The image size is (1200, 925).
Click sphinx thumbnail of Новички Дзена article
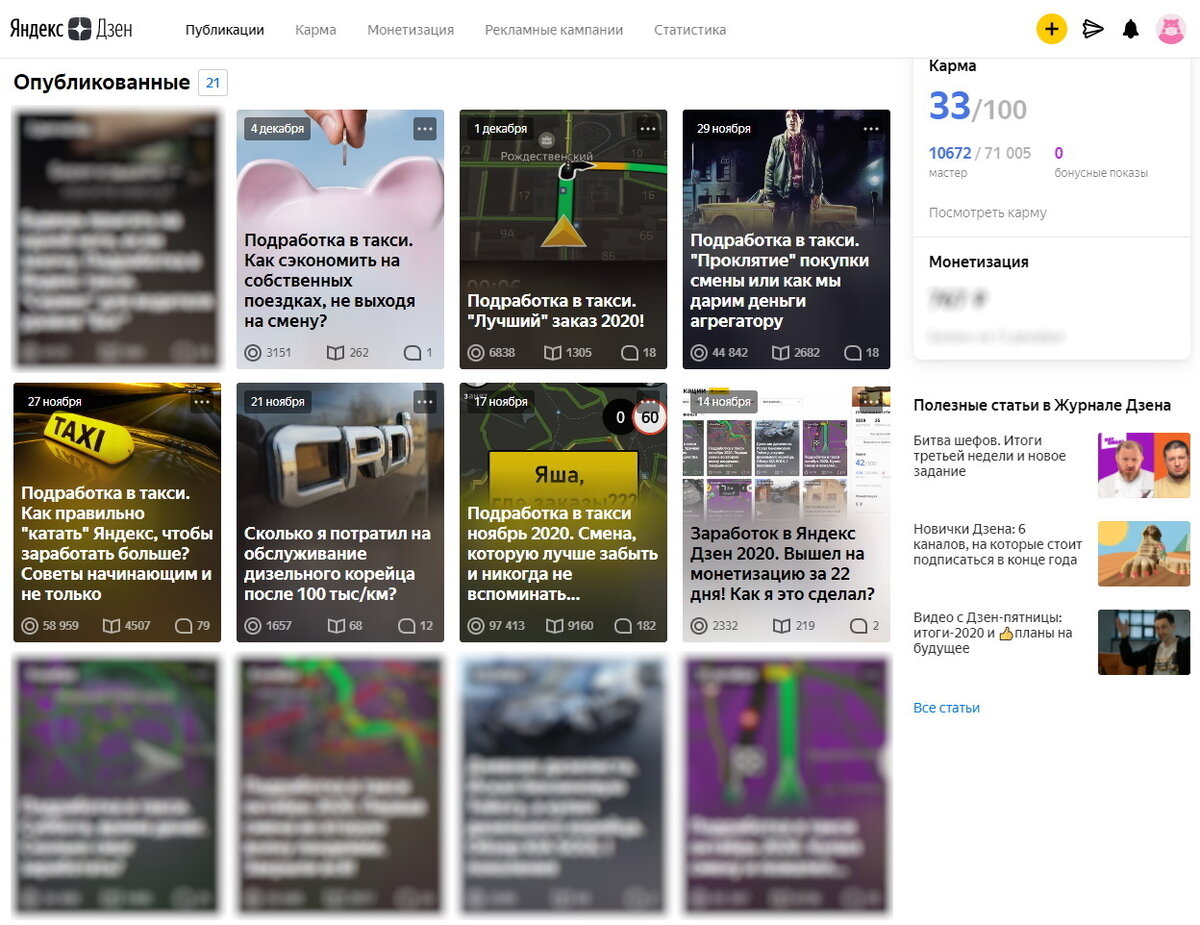coord(1144,553)
